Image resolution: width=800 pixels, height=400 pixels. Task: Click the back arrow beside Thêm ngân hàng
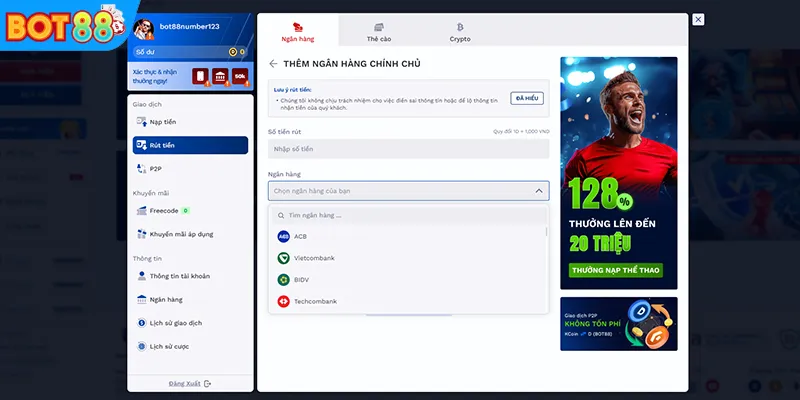(x=273, y=63)
